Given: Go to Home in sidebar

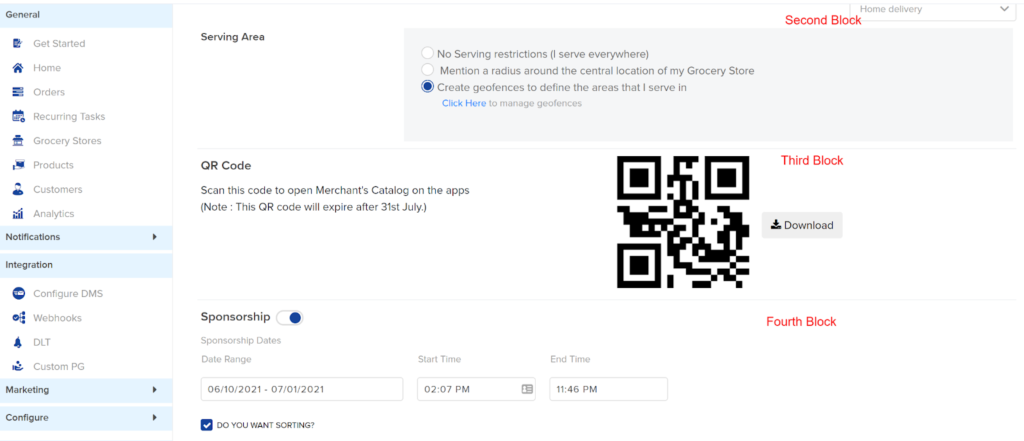Looking at the screenshot, I should tap(47, 68).
